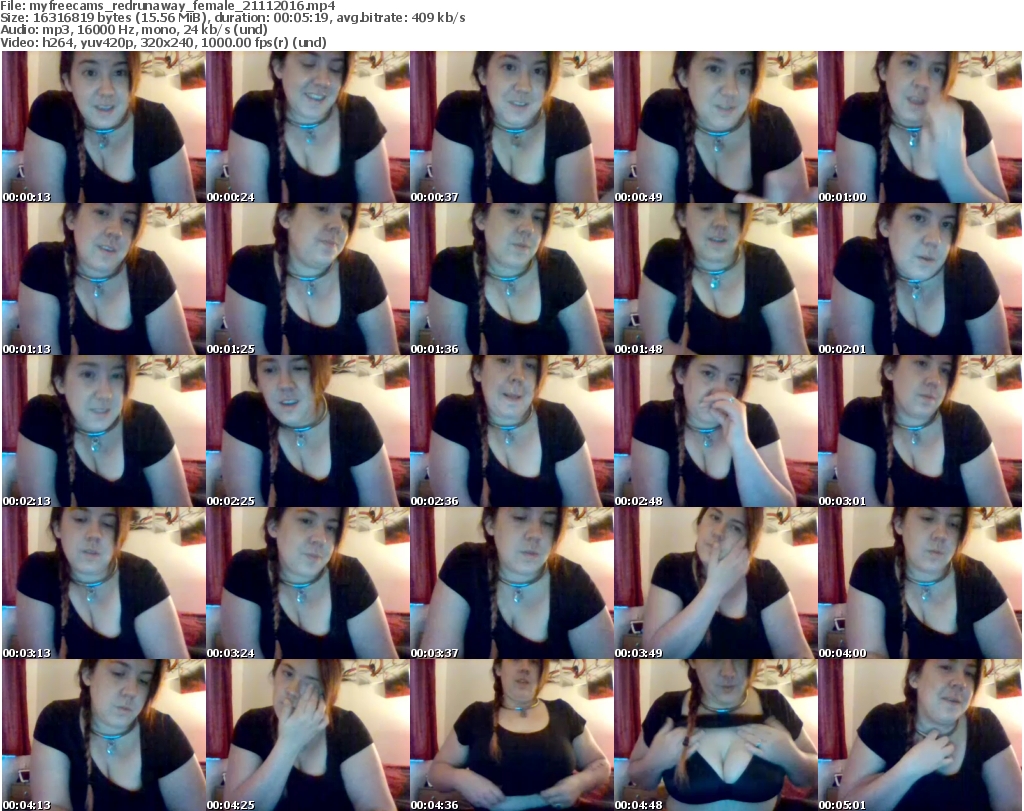Screen dimensions: 1024x811
Task: Select the 'Video: h264, yuv420p' line
Action: click(x=163, y=42)
